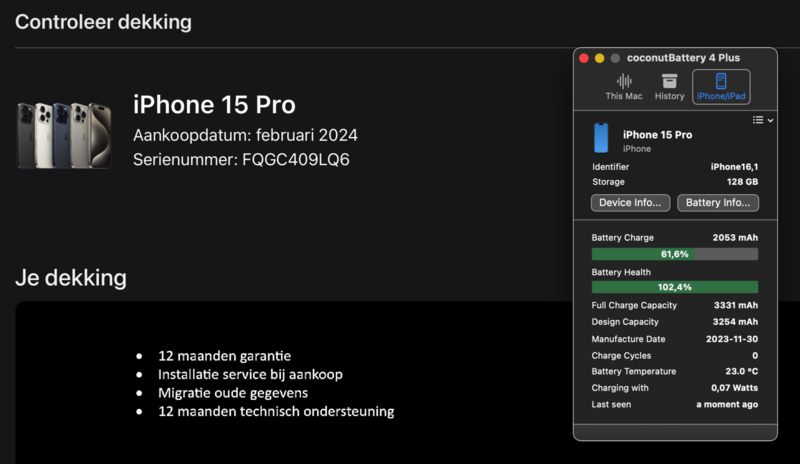Click the Battery Health 102,4% bar
800x464 pixels.
point(674,287)
